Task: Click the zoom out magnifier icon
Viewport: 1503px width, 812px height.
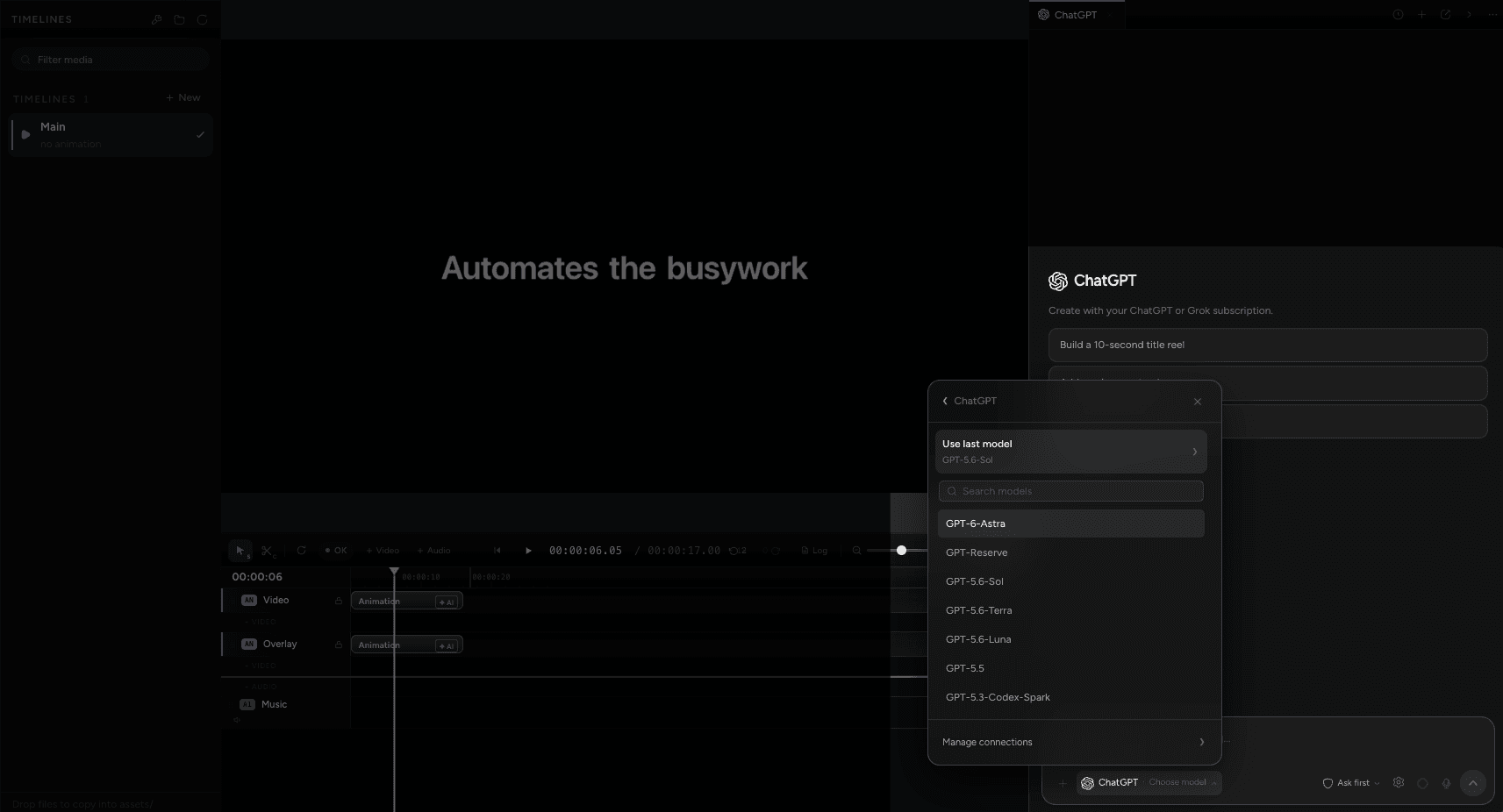Action: coord(856,551)
